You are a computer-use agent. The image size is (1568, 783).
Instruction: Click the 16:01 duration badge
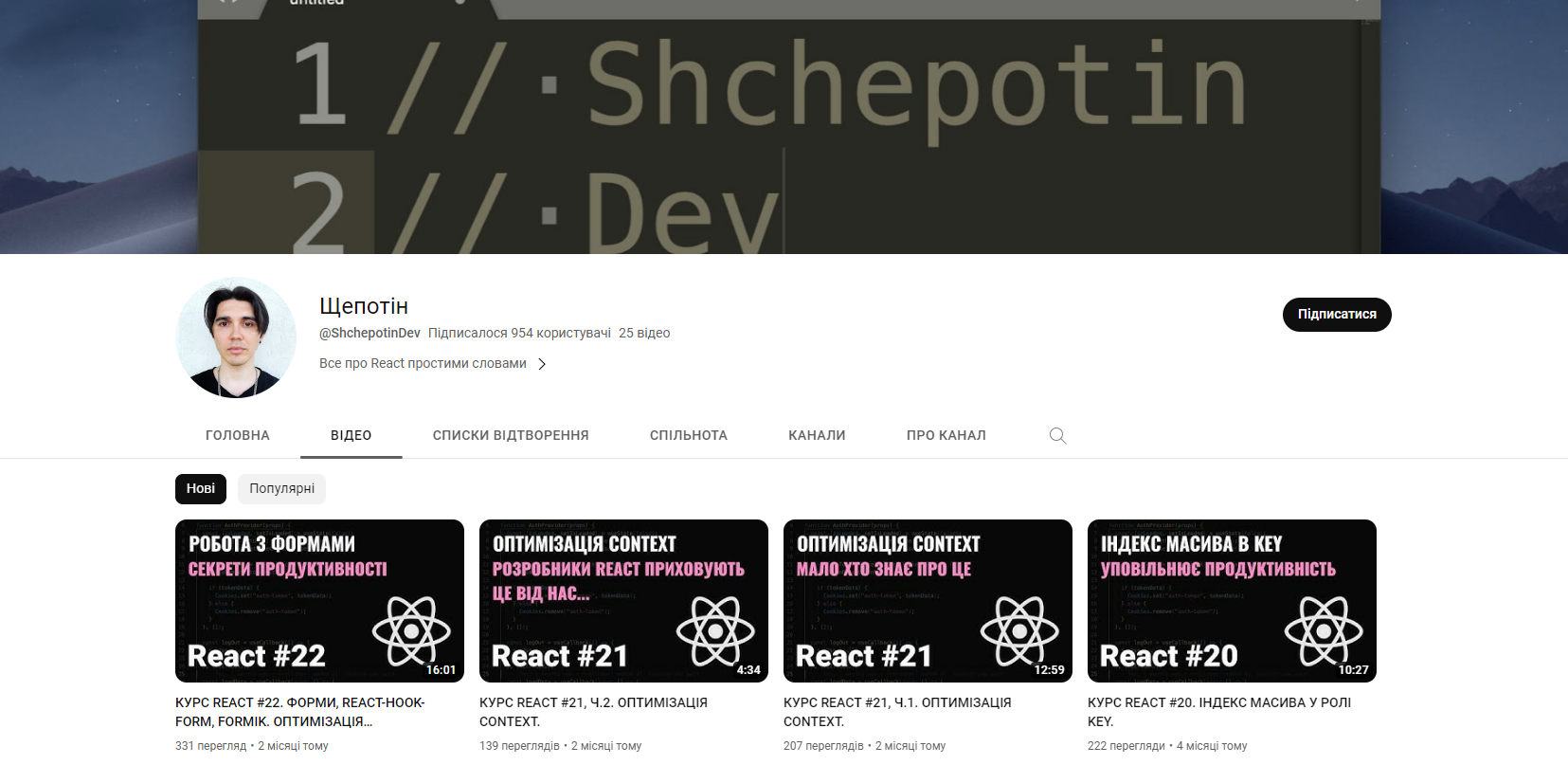pos(441,670)
